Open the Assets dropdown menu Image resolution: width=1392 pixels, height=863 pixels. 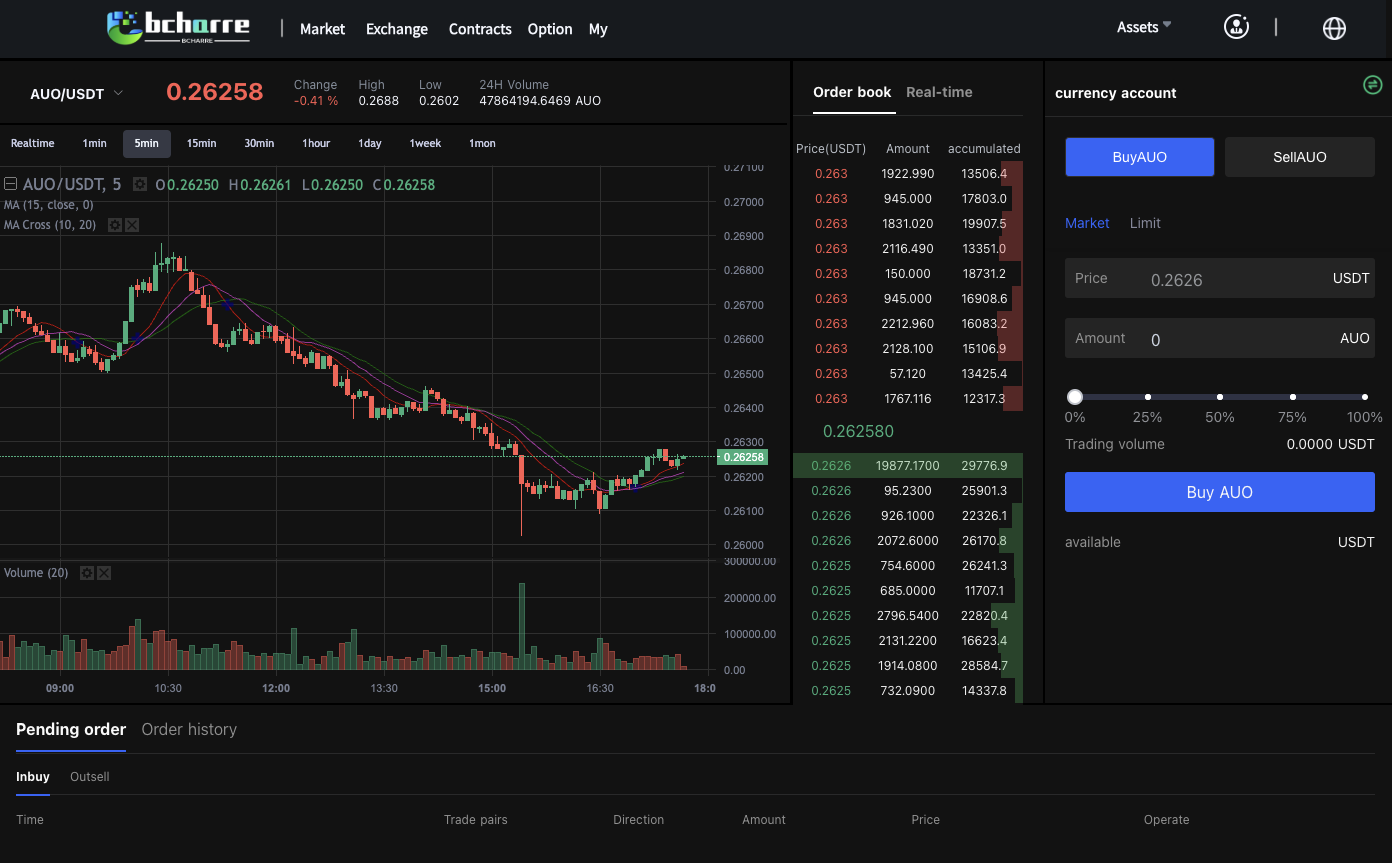1143,27
